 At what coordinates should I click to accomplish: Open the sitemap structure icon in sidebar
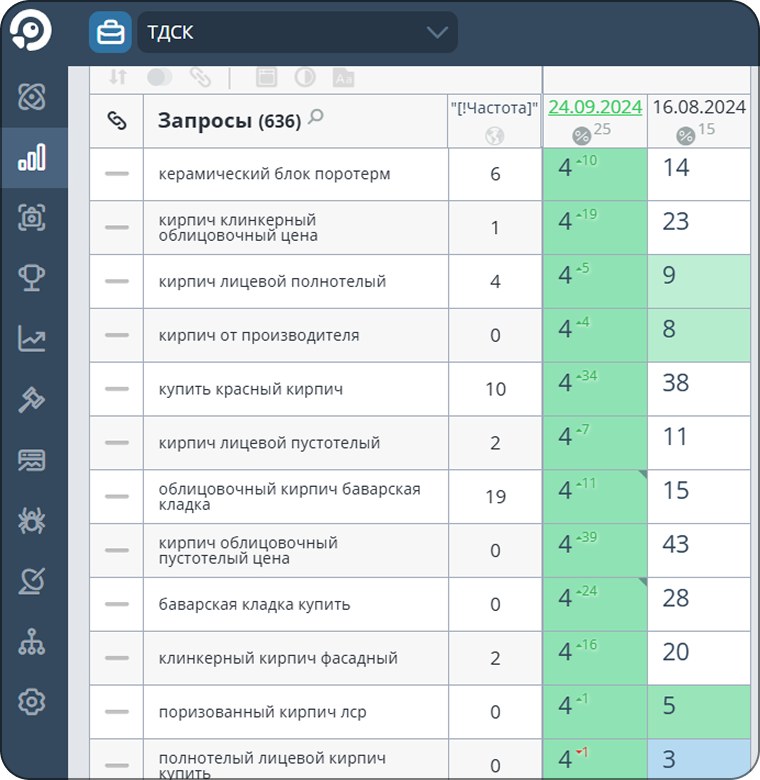[32, 642]
